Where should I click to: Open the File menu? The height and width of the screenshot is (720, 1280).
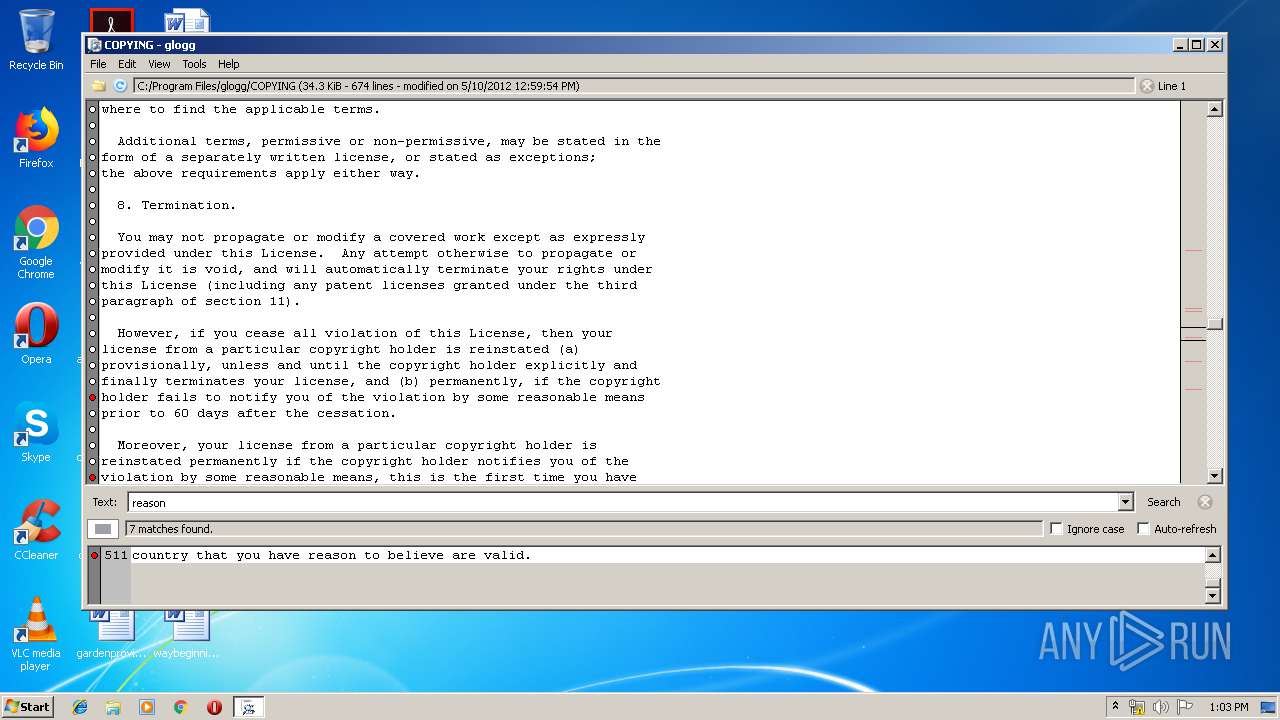[x=98, y=64]
